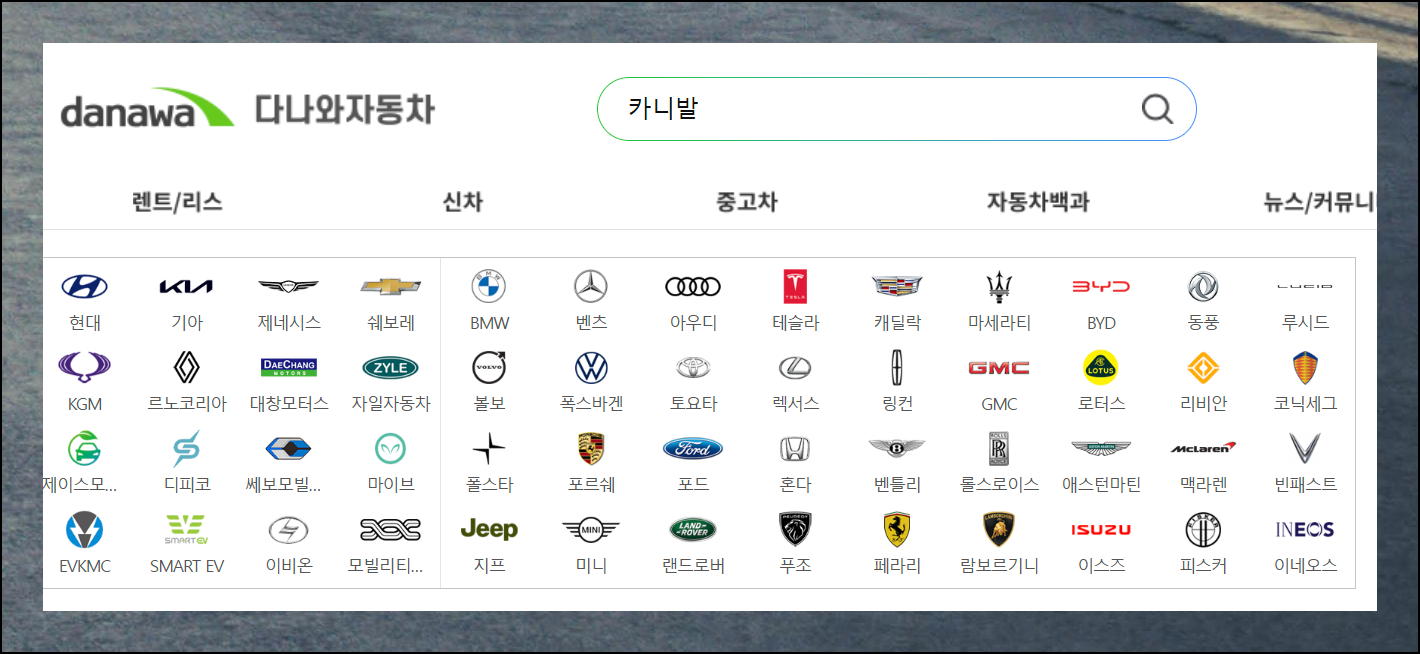The height and width of the screenshot is (654, 1420).
Task: Select the MINI logo icon
Action: click(591, 529)
